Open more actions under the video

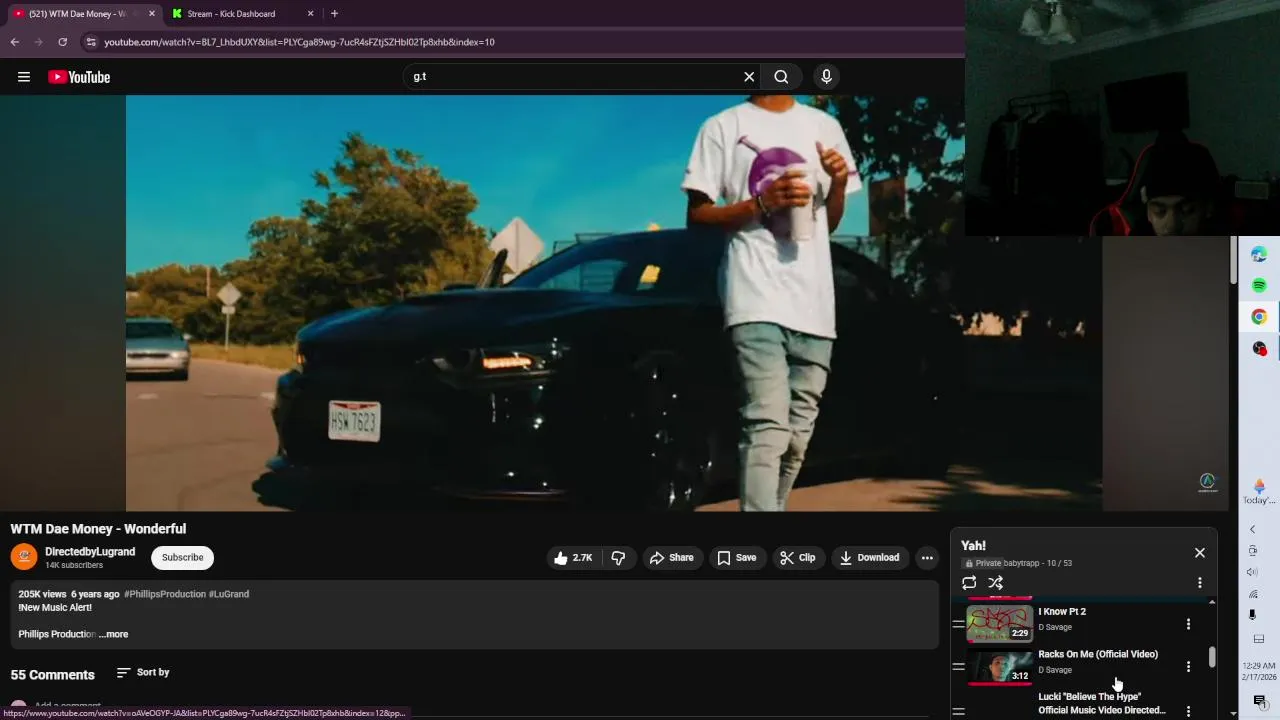click(x=927, y=558)
